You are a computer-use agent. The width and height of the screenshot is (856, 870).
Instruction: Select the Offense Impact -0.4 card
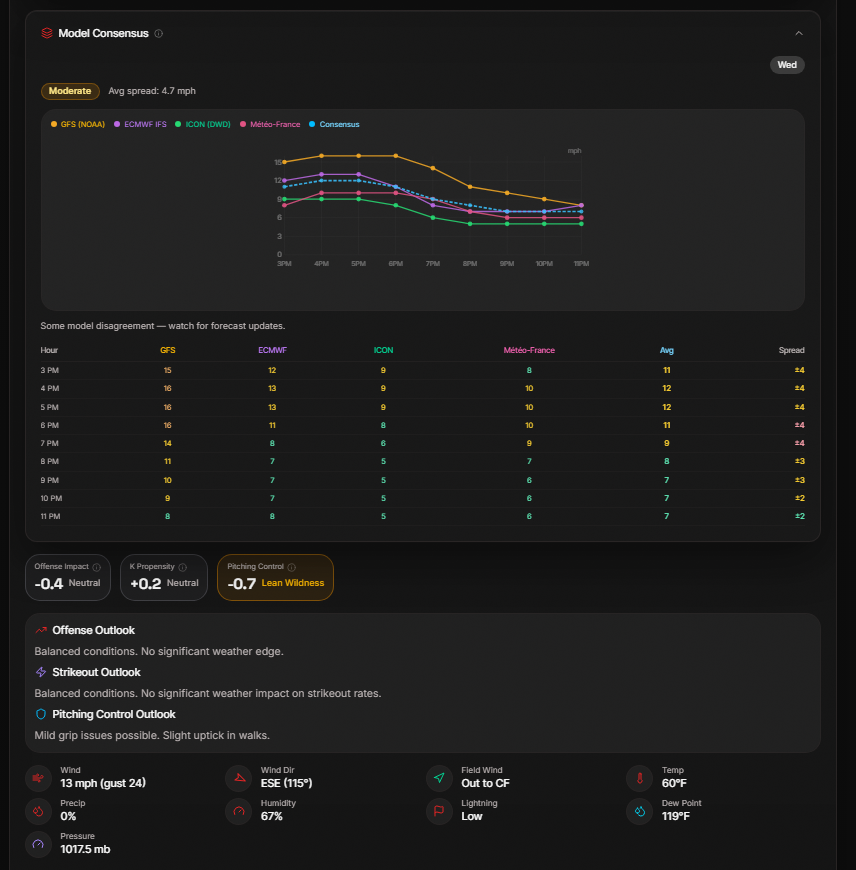(68, 577)
